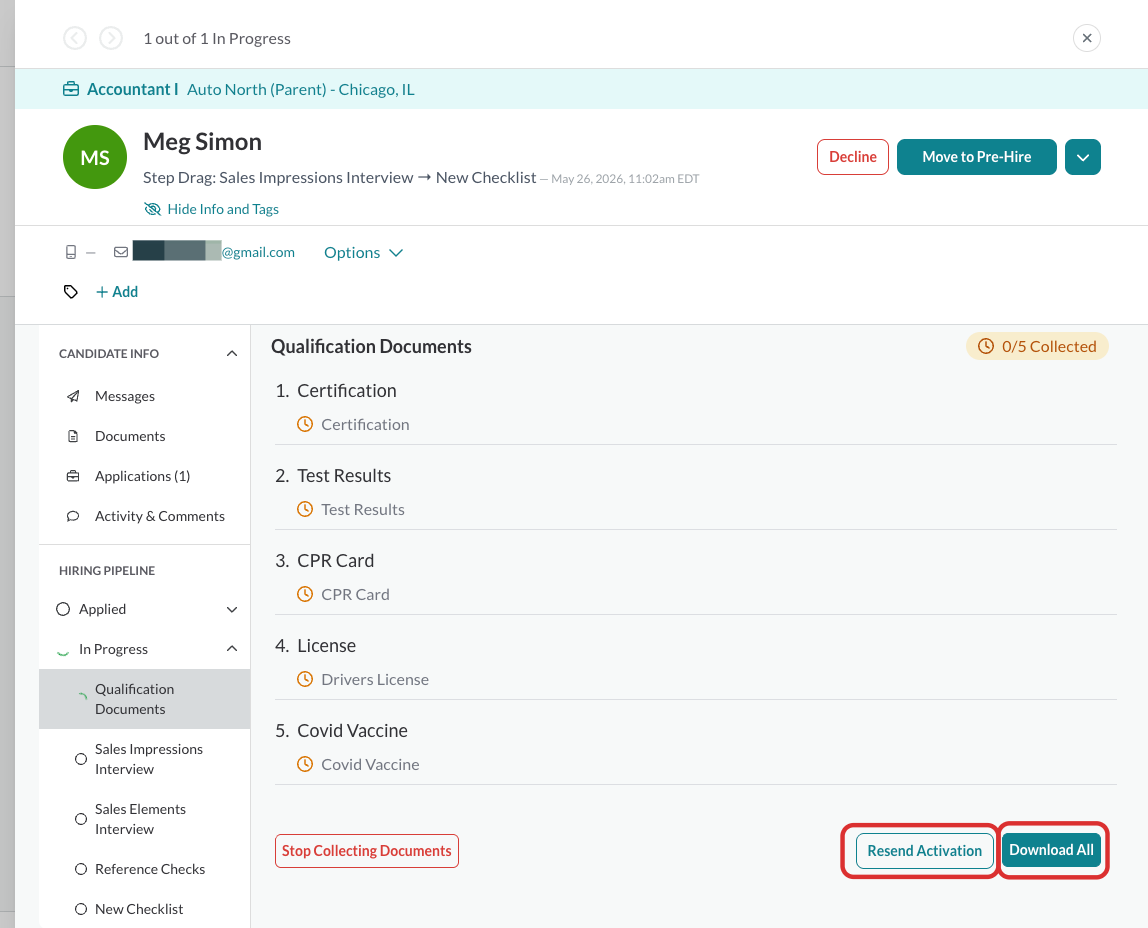
Task: Click the phone icon
Action: [71, 252]
